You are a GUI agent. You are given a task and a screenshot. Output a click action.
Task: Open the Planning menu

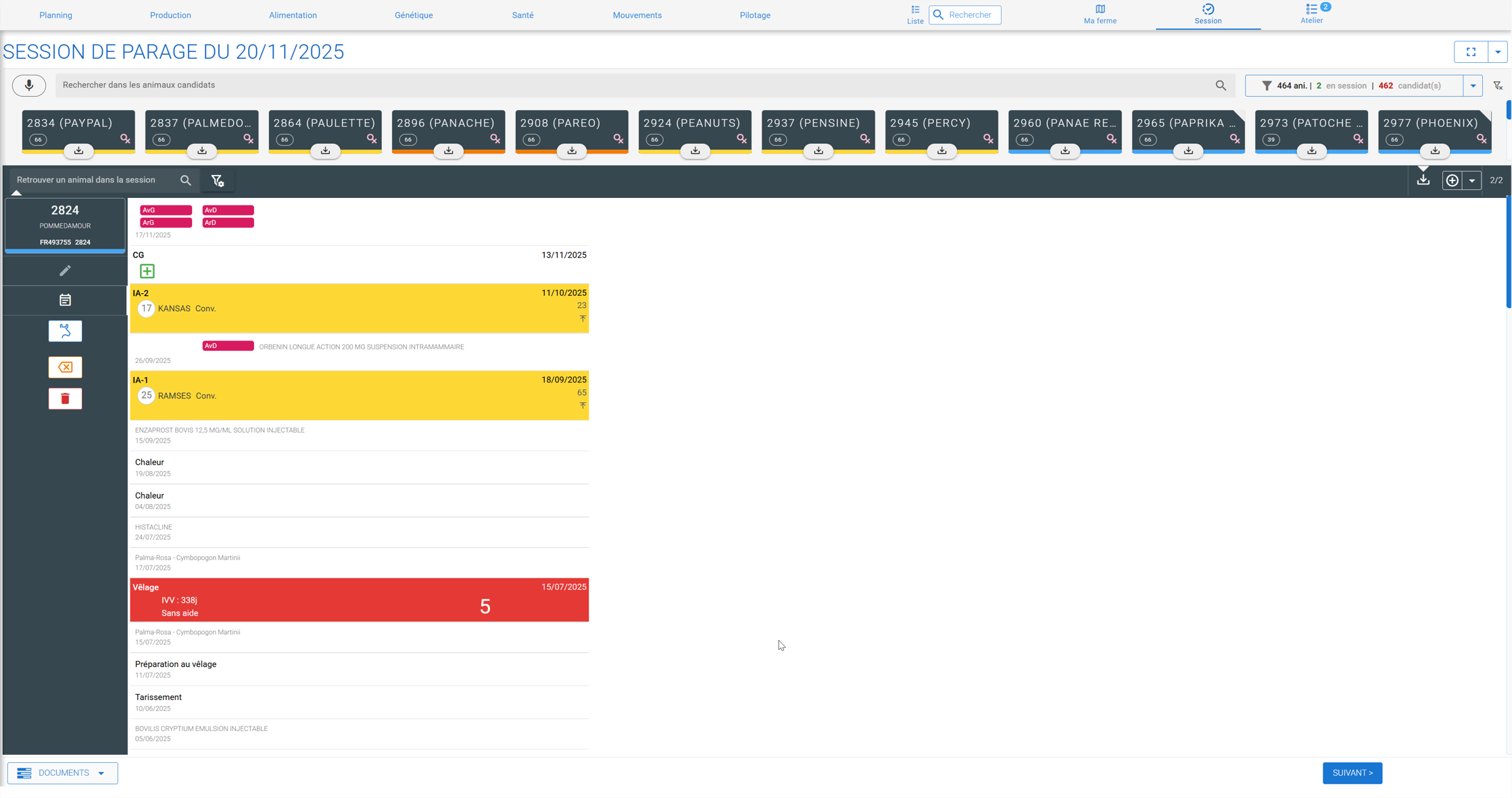pos(55,15)
